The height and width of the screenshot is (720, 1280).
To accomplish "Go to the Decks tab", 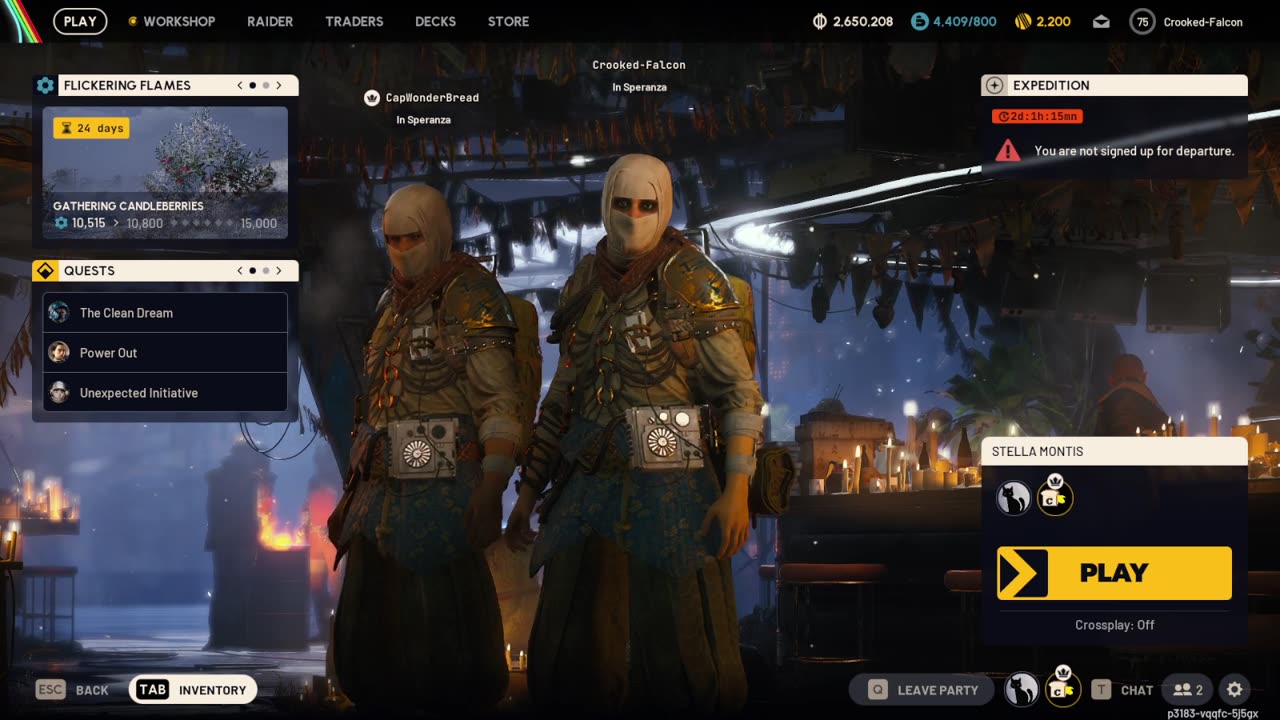I will tap(435, 21).
